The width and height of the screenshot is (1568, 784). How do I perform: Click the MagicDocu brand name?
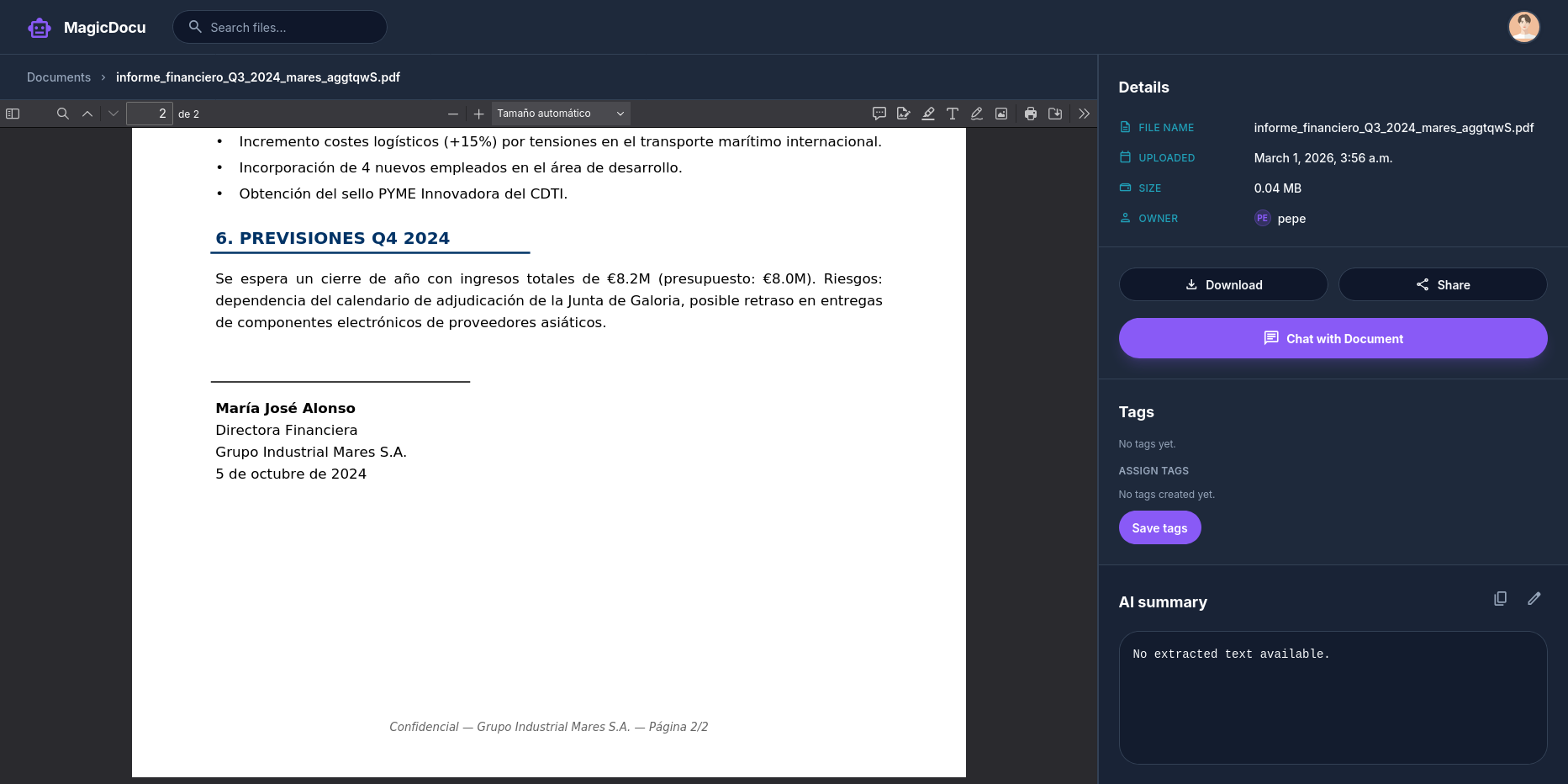pyautogui.click(x=105, y=28)
